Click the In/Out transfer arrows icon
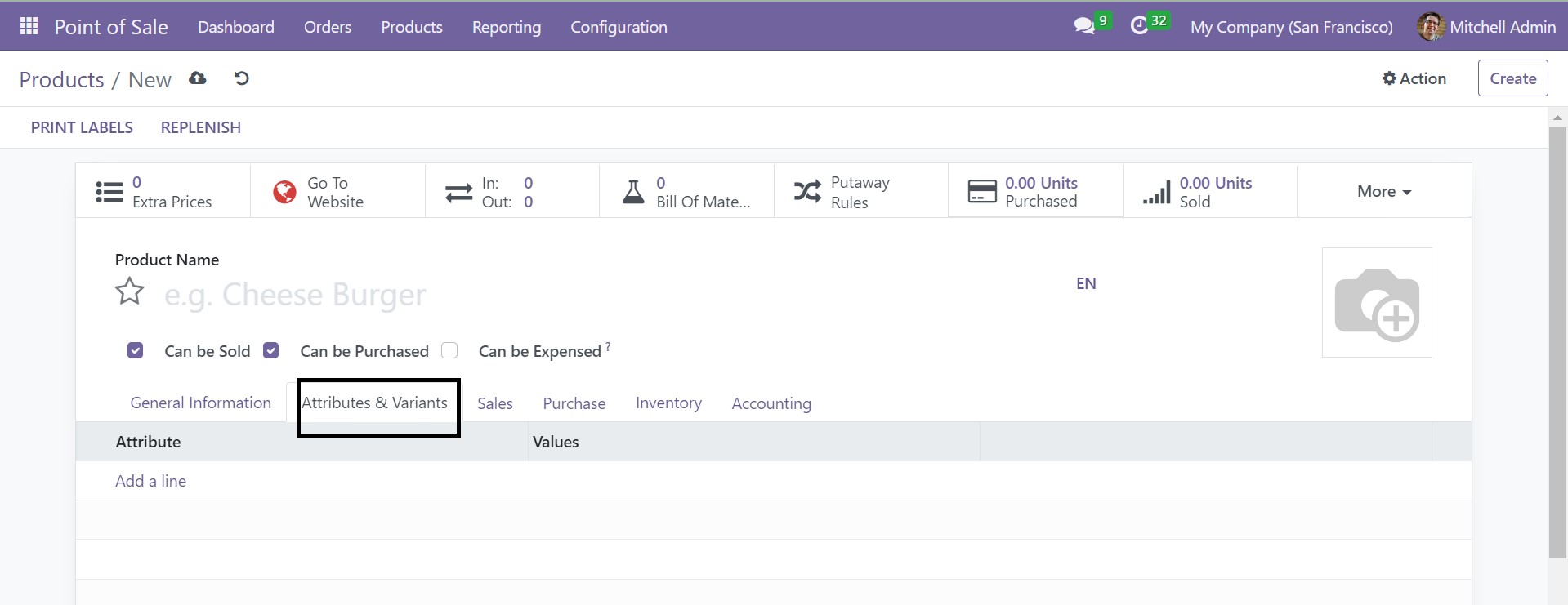This screenshot has width=1568, height=605. [458, 193]
